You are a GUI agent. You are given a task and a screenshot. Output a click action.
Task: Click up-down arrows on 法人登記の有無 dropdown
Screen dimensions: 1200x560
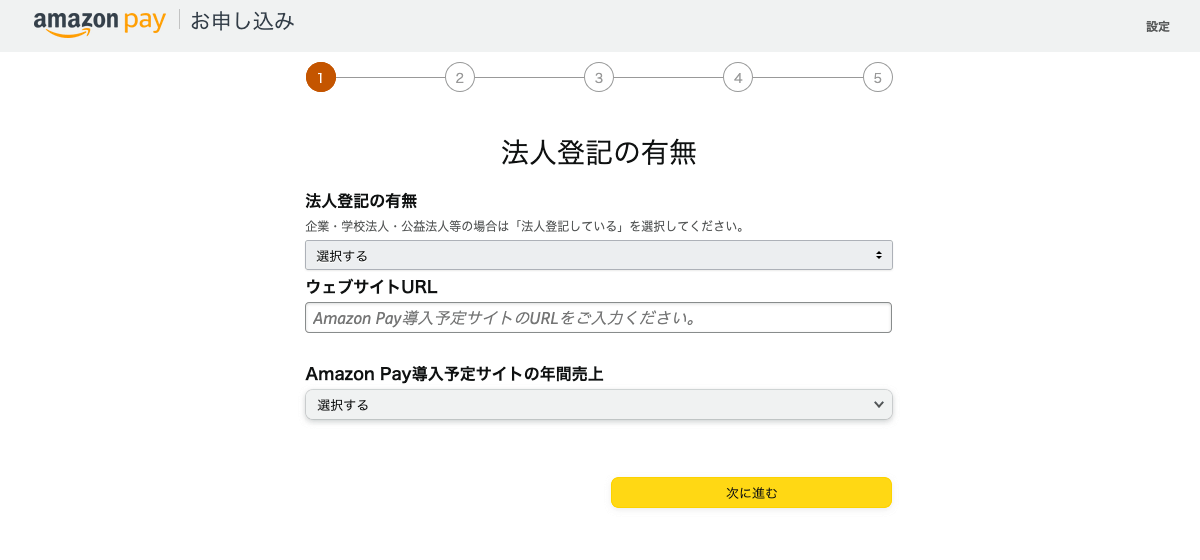coord(878,255)
